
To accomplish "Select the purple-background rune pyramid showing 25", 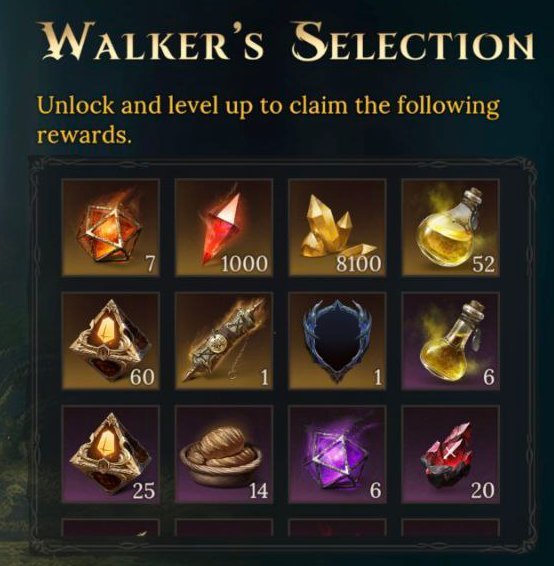I will pos(111,454).
